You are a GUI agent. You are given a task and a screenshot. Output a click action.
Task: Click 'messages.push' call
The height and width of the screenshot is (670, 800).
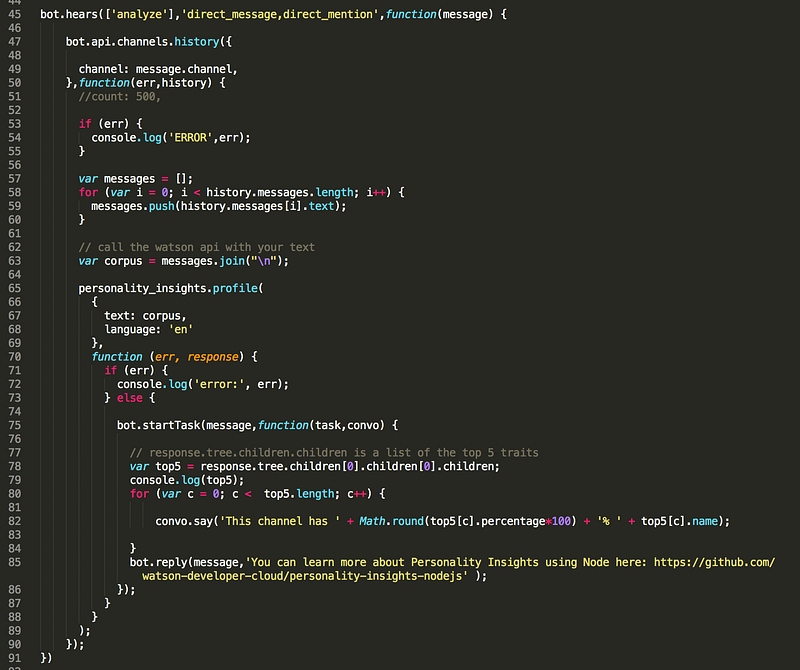point(133,206)
